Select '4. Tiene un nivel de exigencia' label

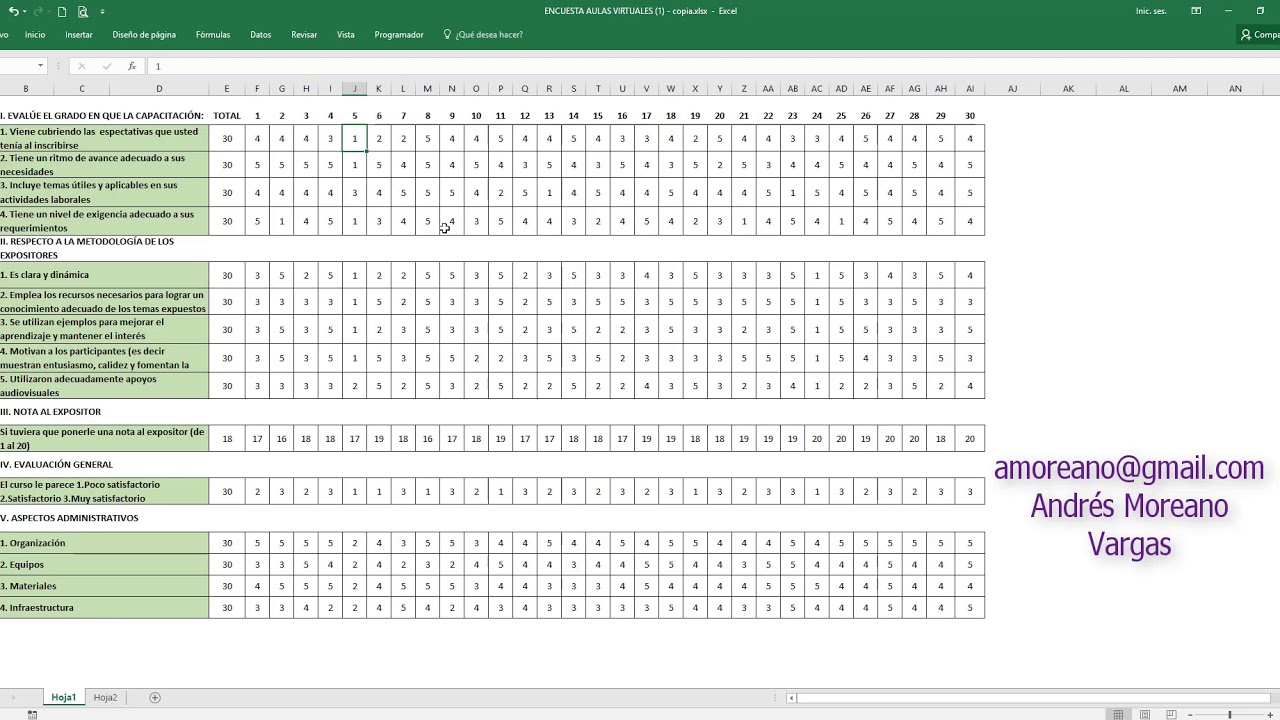tap(104, 221)
